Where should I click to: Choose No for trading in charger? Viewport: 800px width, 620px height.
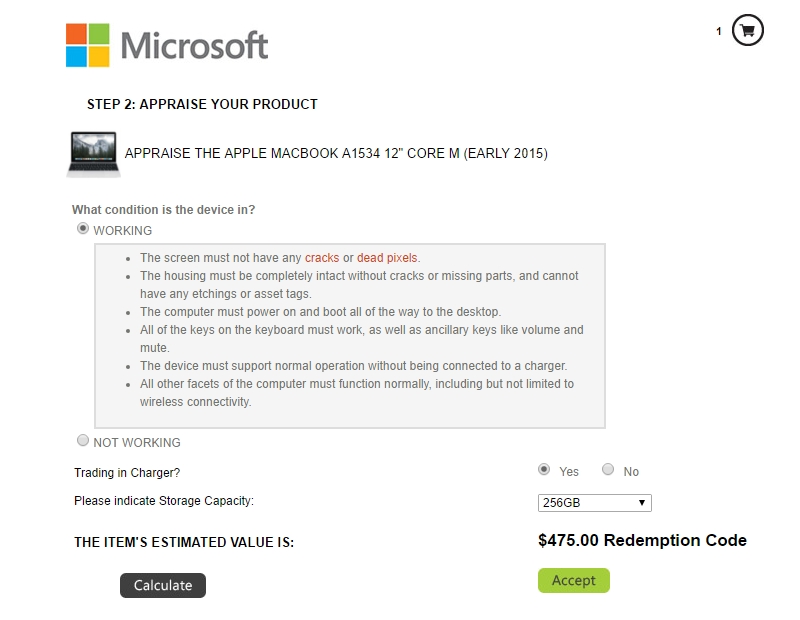pos(608,469)
